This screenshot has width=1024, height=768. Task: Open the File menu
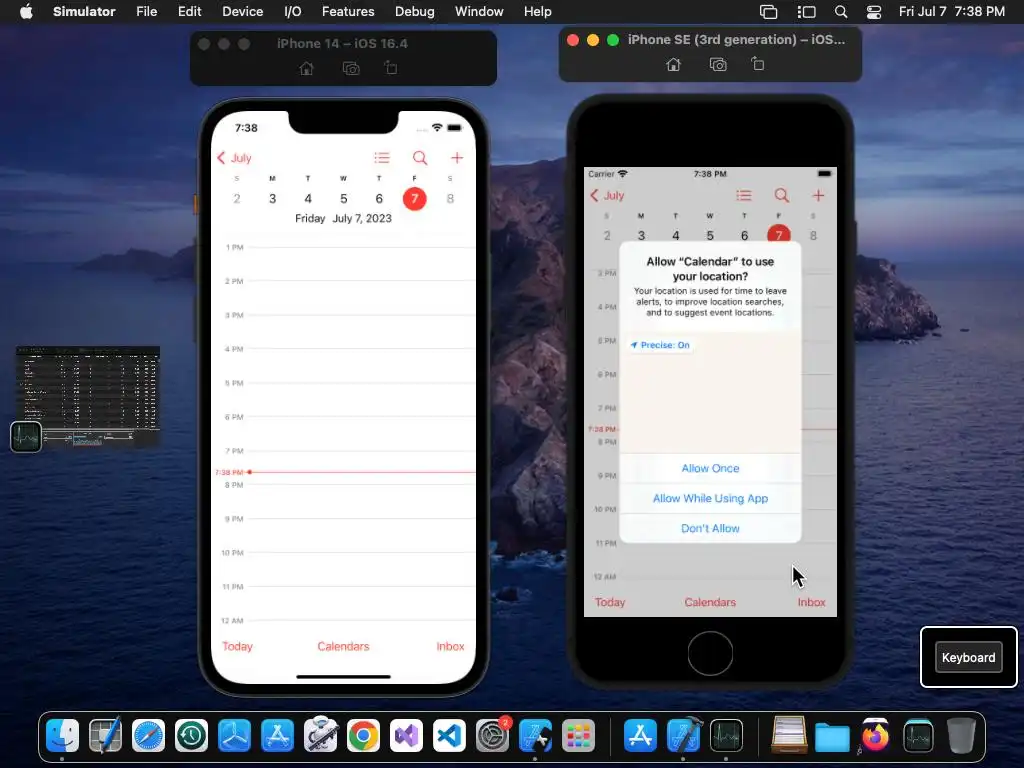(x=146, y=12)
